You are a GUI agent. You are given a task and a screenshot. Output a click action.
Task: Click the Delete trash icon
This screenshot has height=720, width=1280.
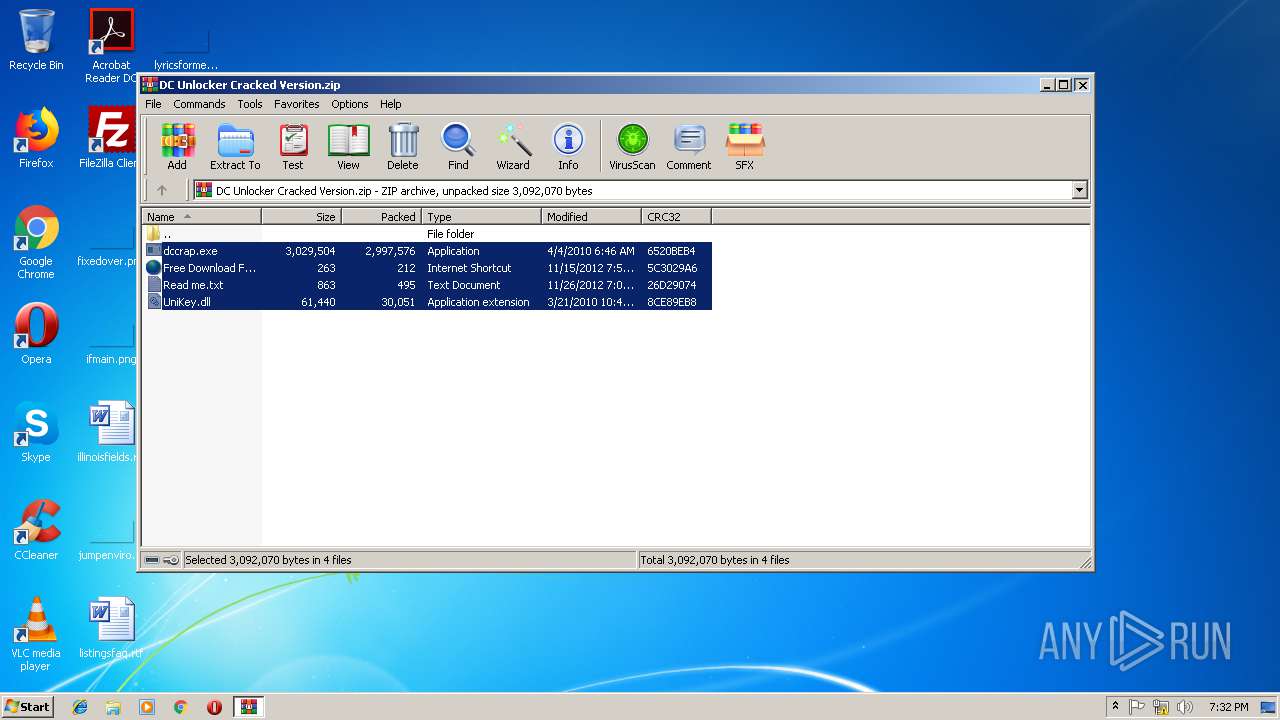[403, 147]
